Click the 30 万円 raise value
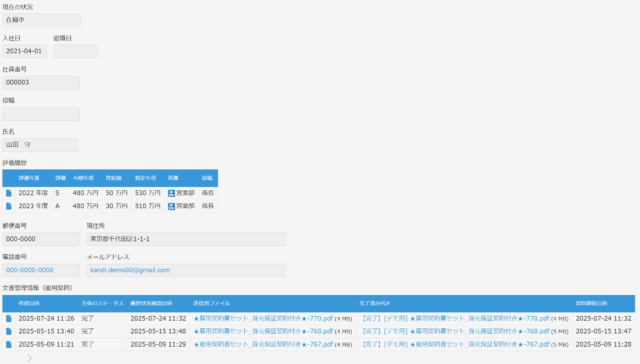 (x=117, y=206)
